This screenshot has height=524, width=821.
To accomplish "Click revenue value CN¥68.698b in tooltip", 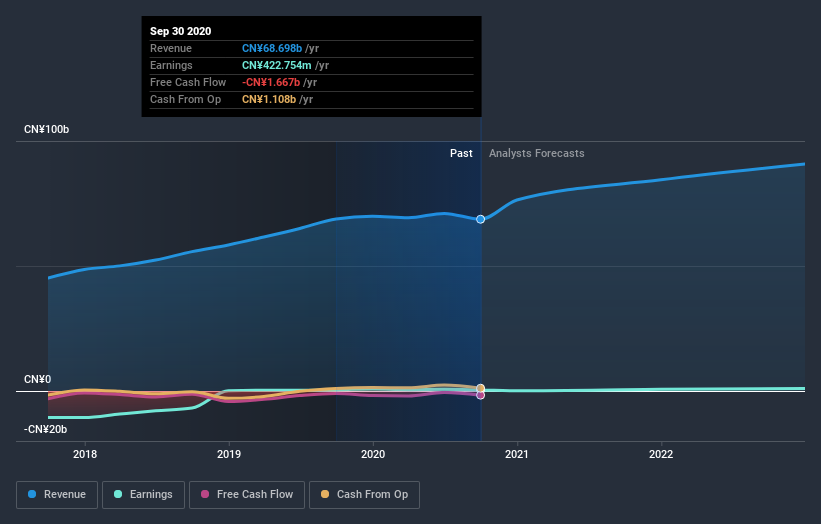I will [x=272, y=48].
